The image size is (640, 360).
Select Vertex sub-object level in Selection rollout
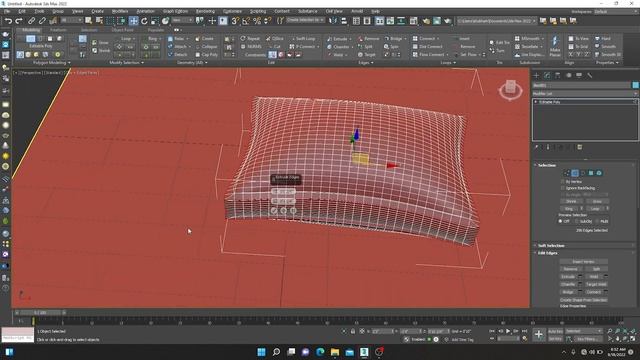[x=567, y=173]
